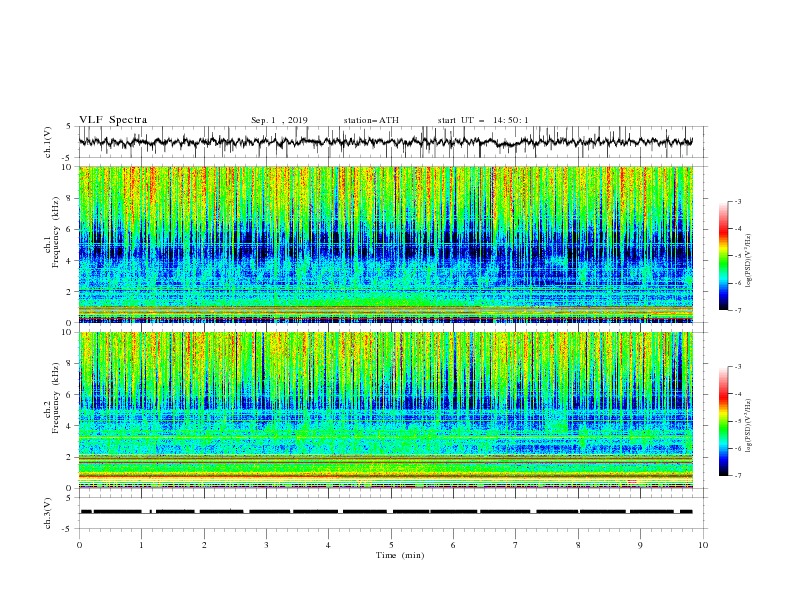The height and width of the screenshot is (612, 792).
Task: Click time axis tick label '4'
Action: 328,545
